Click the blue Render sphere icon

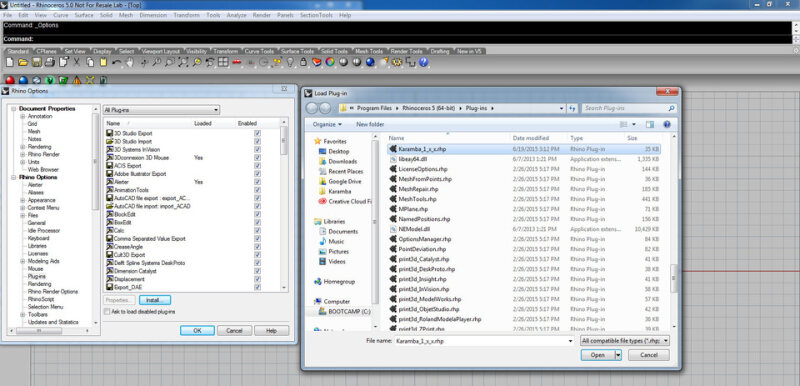point(370,62)
